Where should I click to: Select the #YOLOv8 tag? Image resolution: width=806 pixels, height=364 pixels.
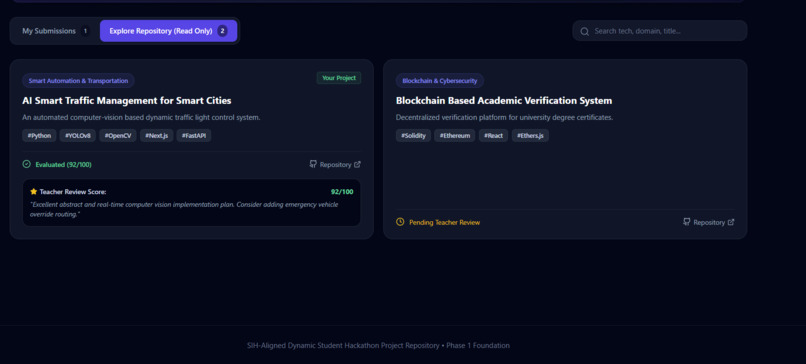pos(78,136)
